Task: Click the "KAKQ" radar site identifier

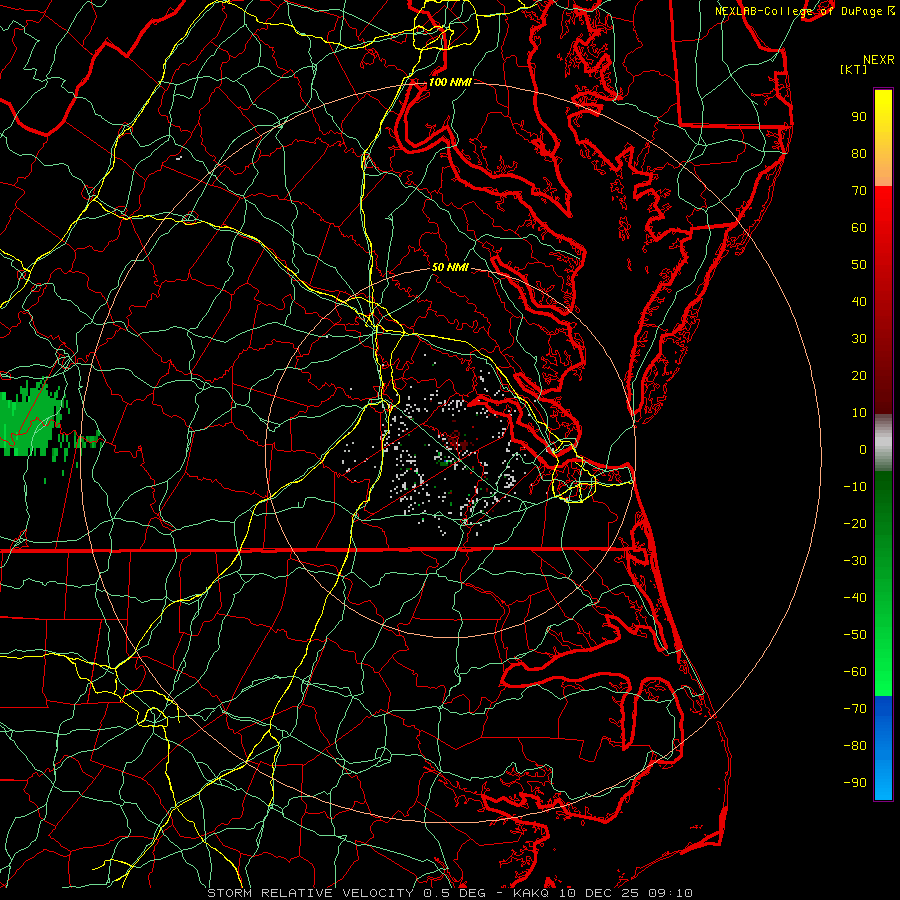Action: (530, 893)
